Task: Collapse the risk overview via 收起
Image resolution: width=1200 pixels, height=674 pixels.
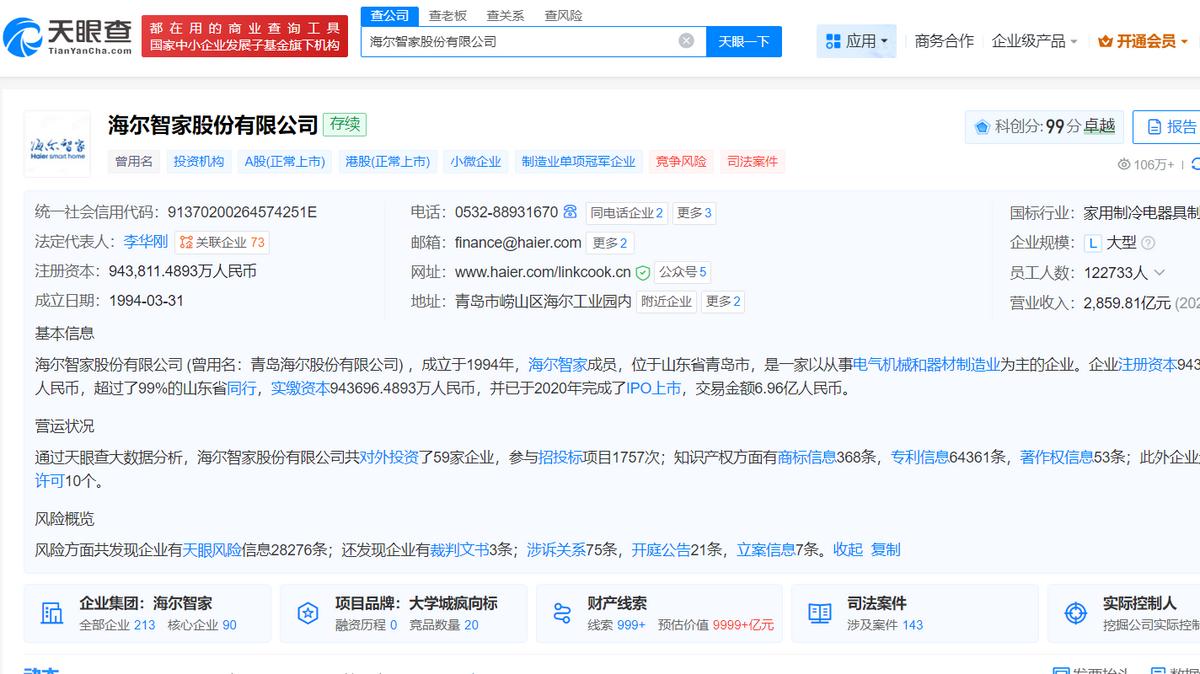Action: [x=847, y=549]
